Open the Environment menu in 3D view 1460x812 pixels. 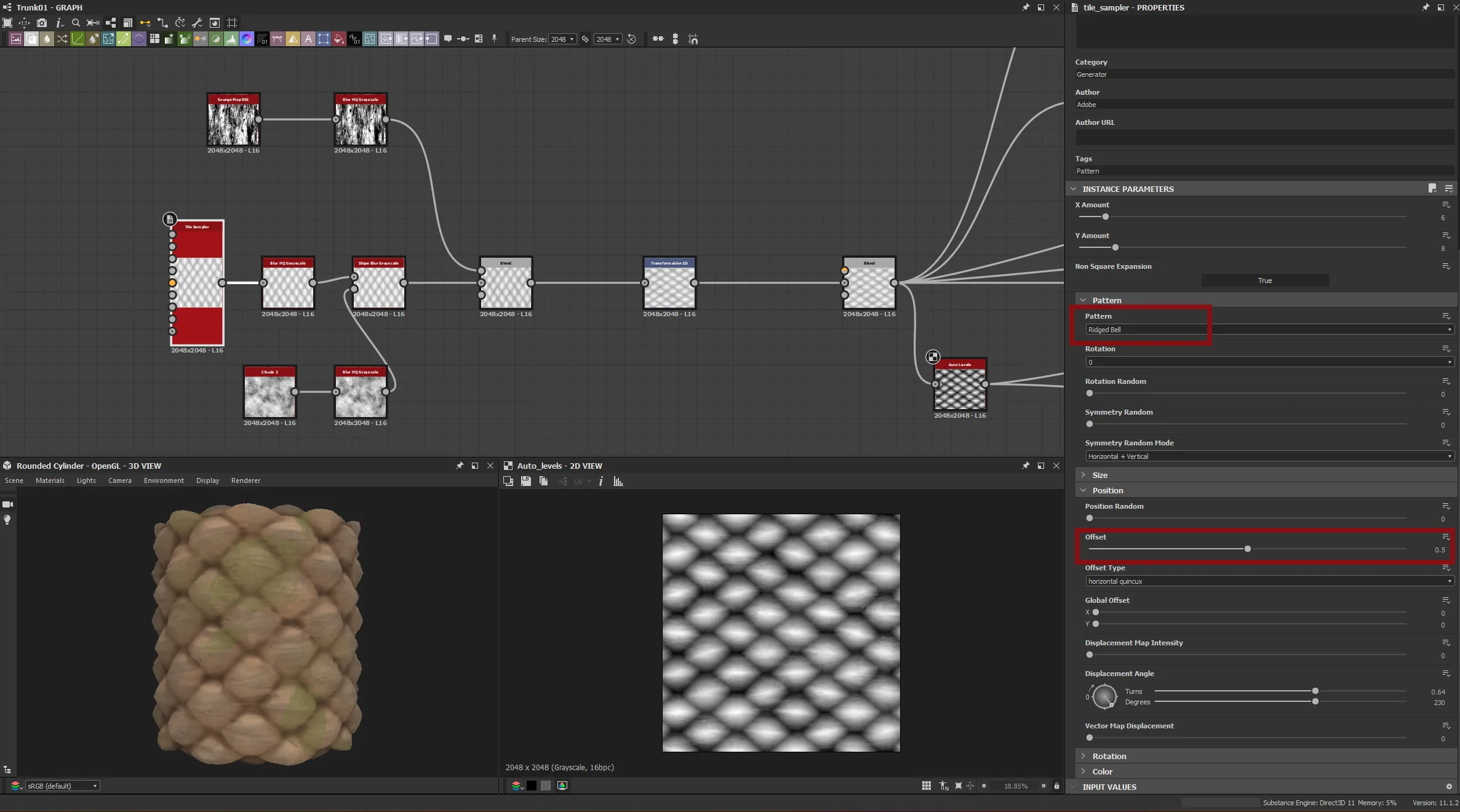164,480
